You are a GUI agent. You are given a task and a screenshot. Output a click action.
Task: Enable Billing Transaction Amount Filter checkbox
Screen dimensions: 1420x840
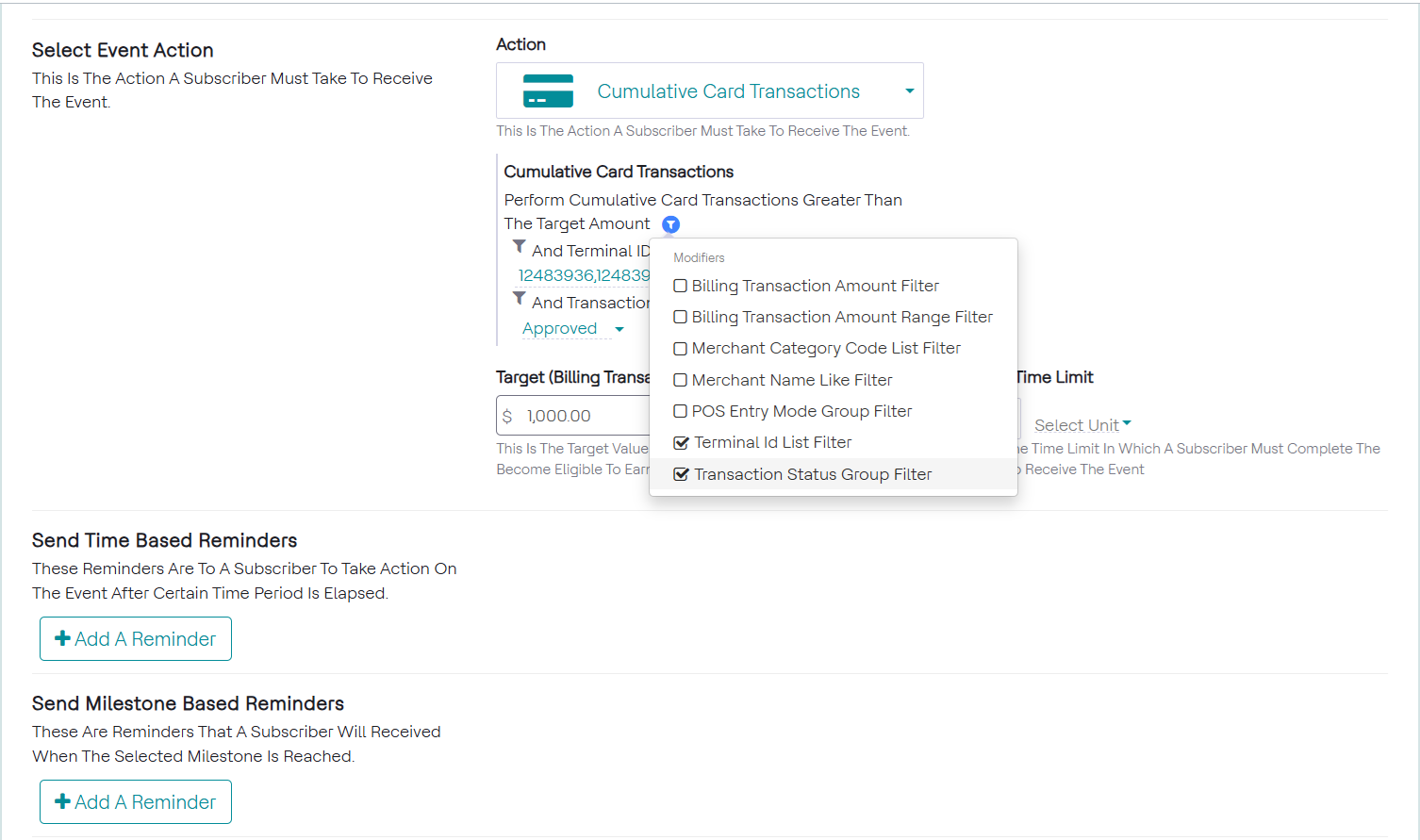coord(680,286)
